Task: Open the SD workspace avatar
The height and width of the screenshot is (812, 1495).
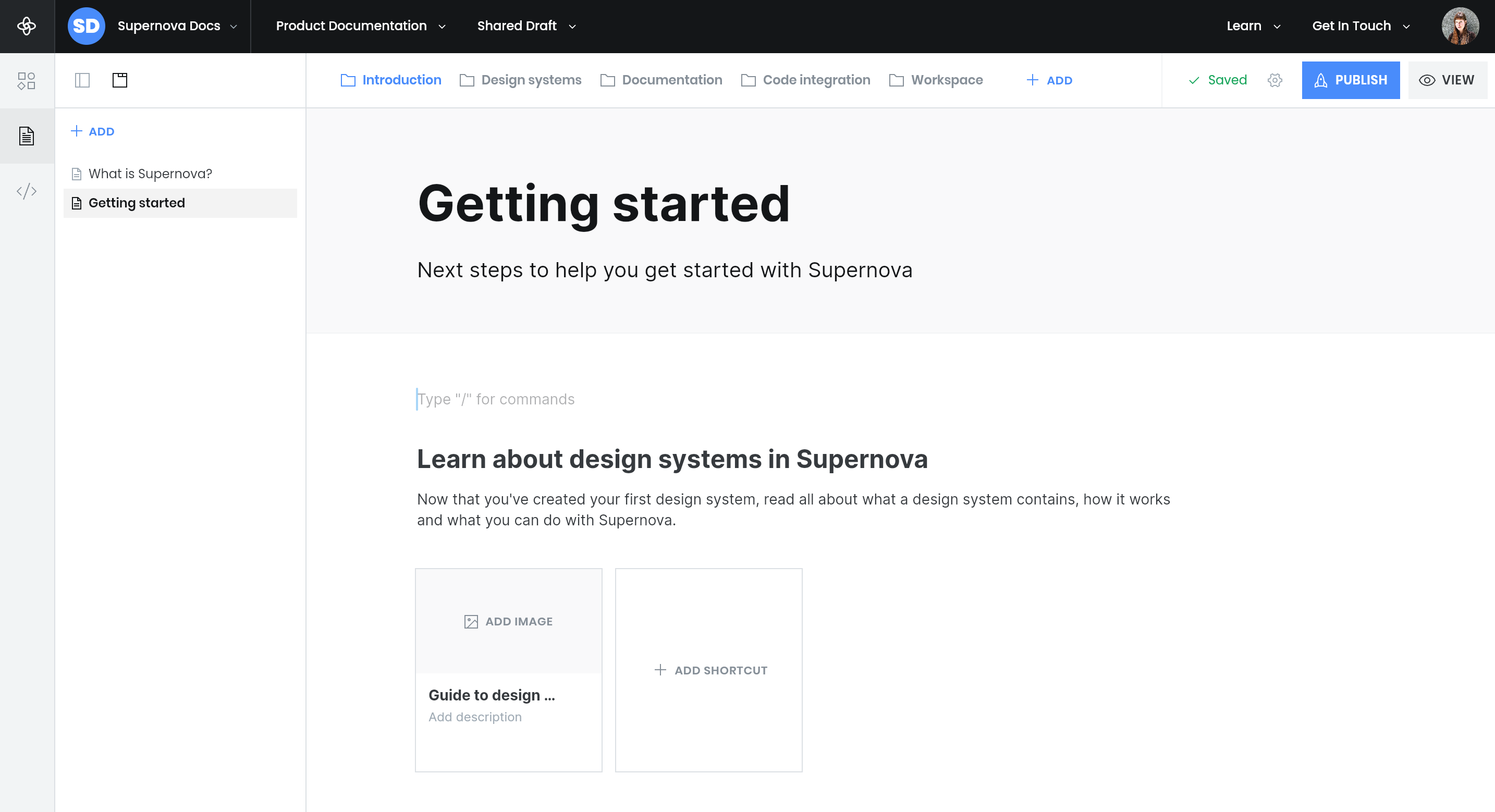Action: (86, 26)
